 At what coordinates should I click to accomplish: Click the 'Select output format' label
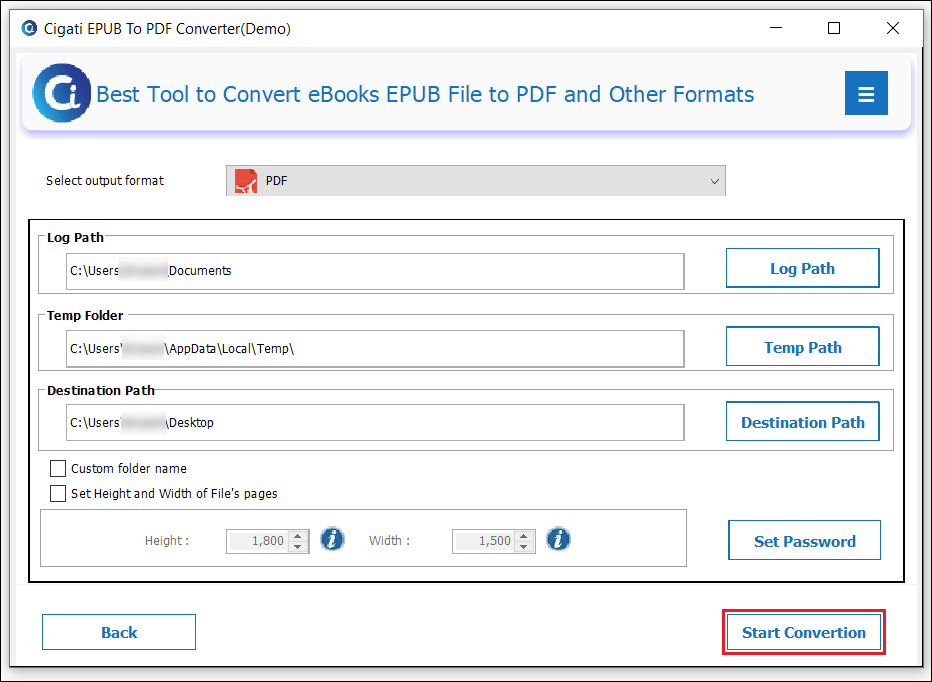(x=105, y=181)
